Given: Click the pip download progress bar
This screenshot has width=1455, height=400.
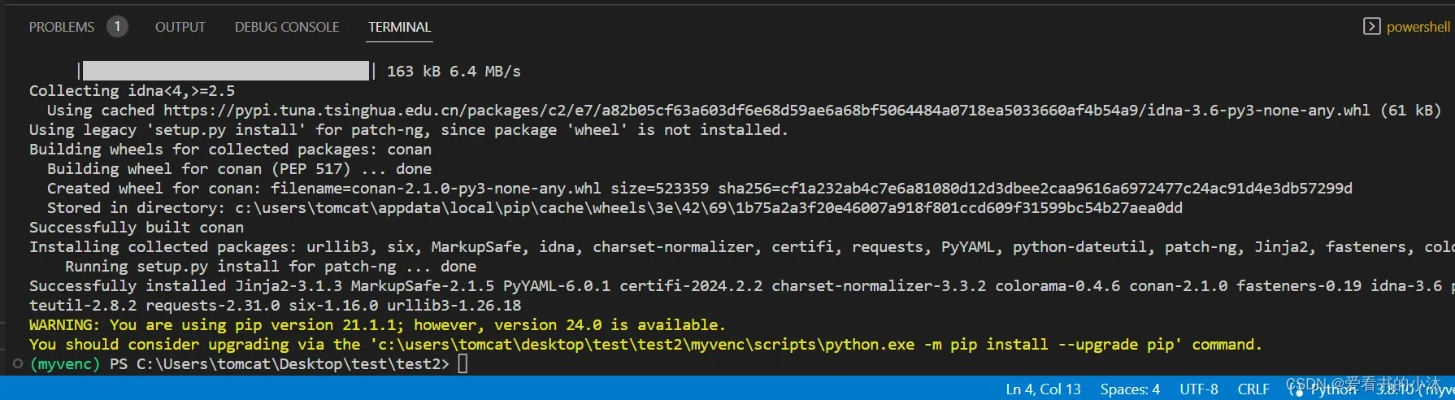Looking at the screenshot, I should [225, 71].
